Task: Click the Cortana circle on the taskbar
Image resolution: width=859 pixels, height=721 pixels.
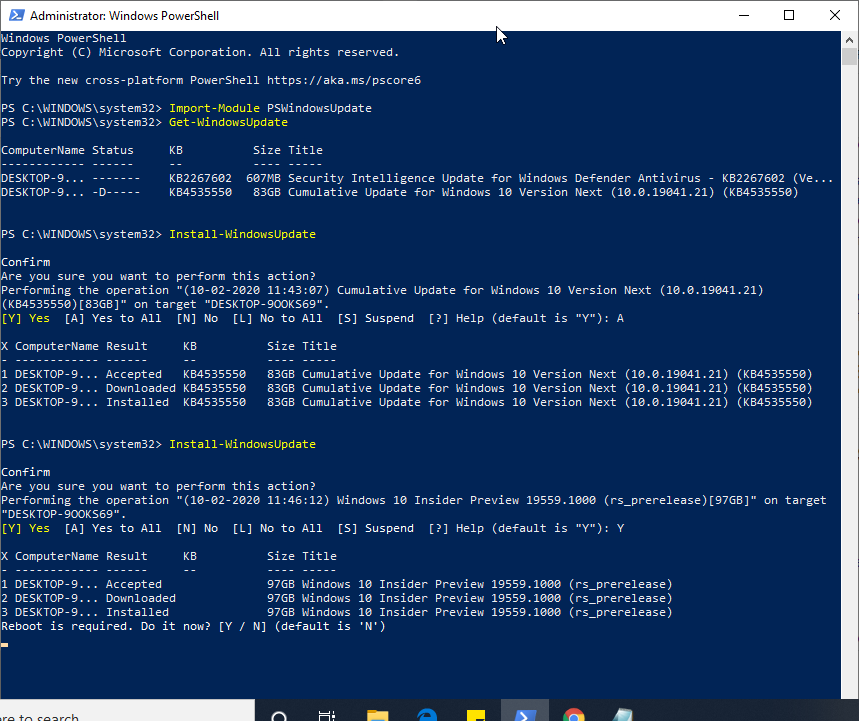Action: (x=279, y=715)
